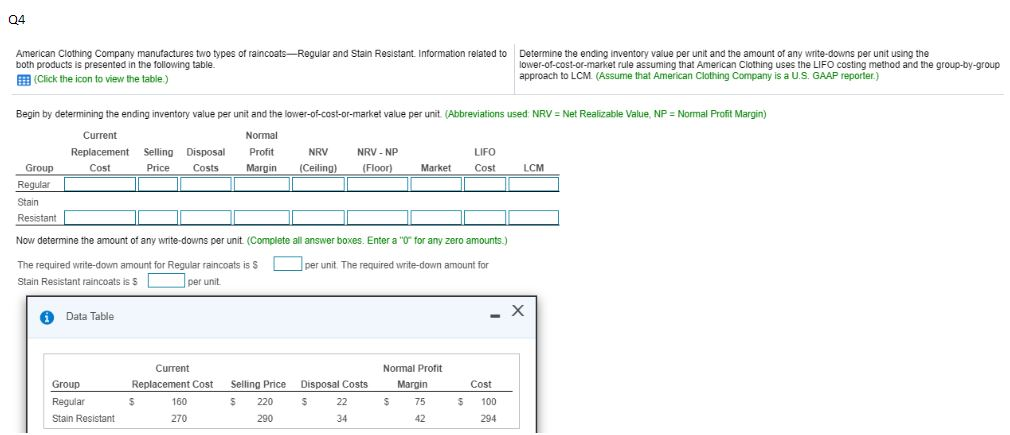Select Regular Current Replacement Cost input

click(100, 184)
